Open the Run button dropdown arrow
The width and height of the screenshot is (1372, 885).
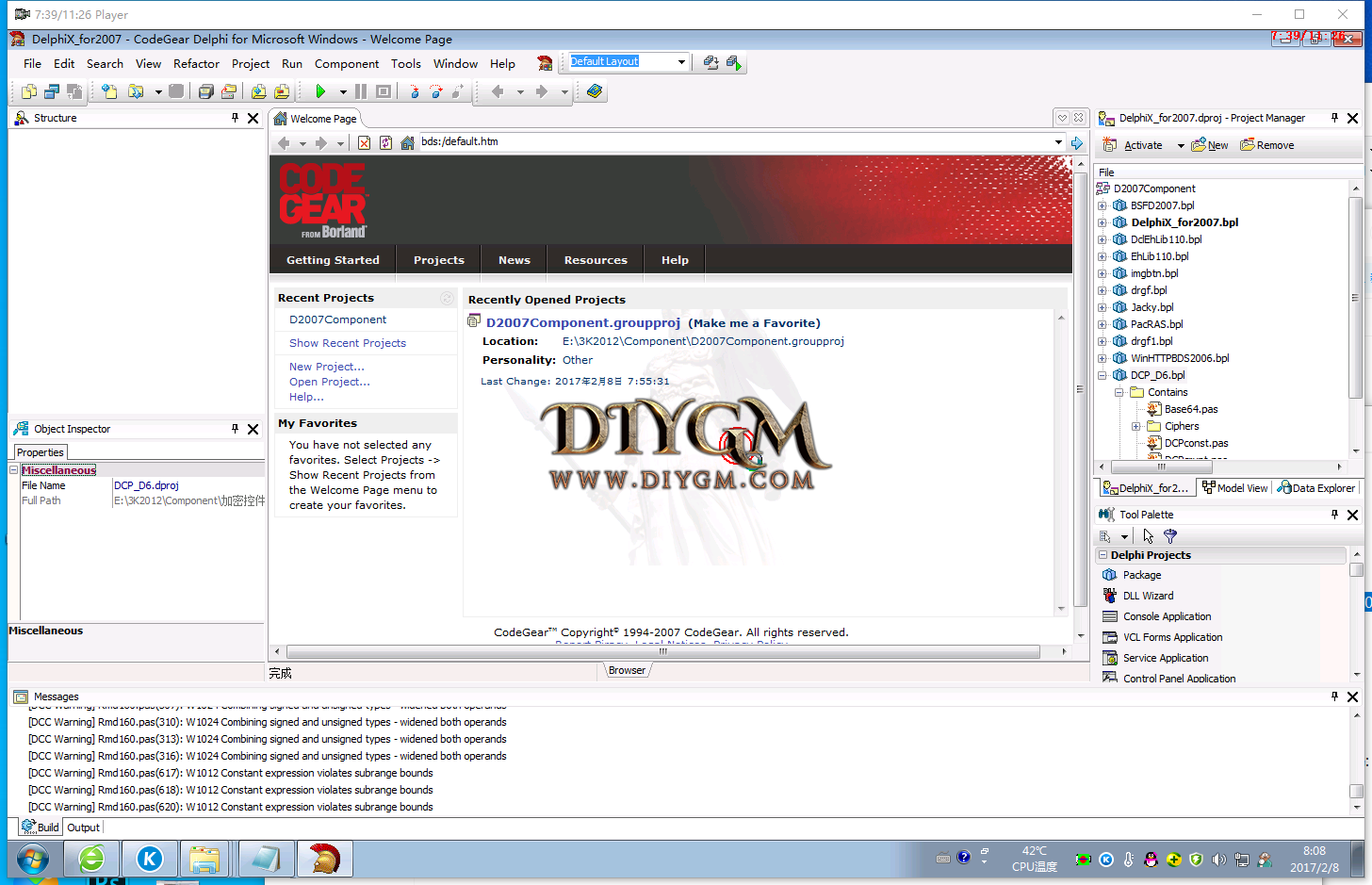(343, 92)
